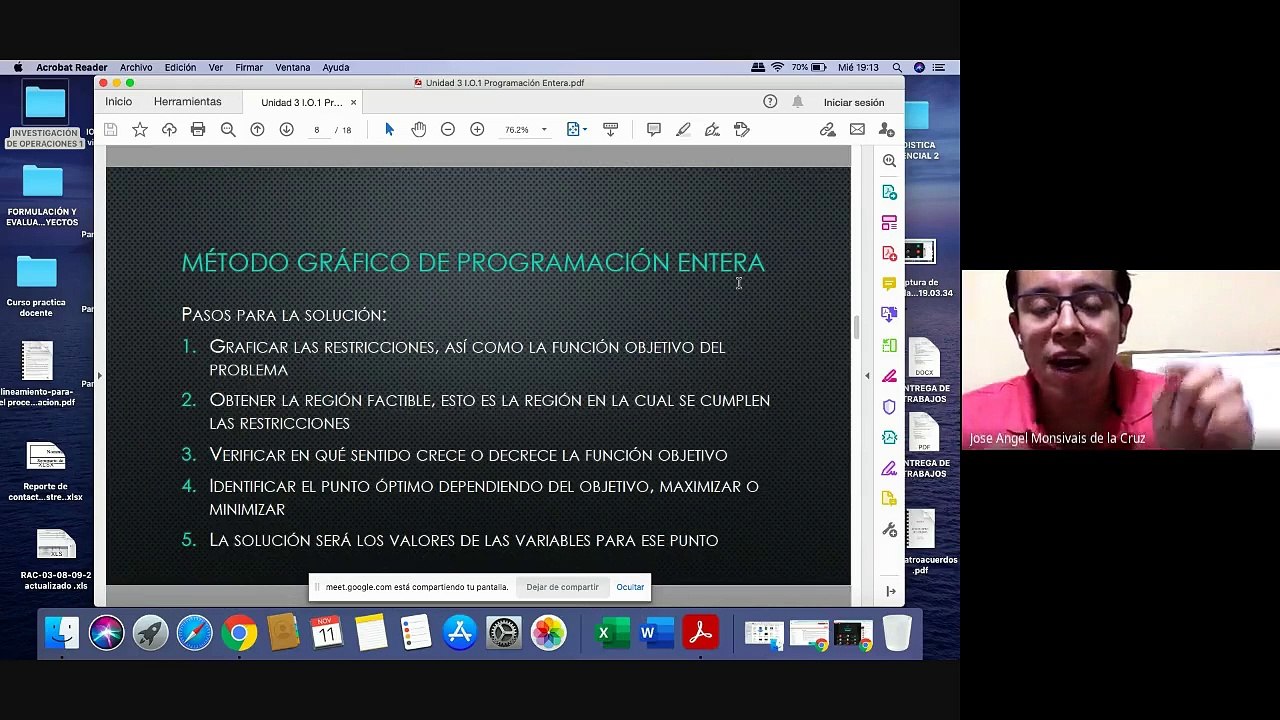Zoom out with minus button

point(448,130)
